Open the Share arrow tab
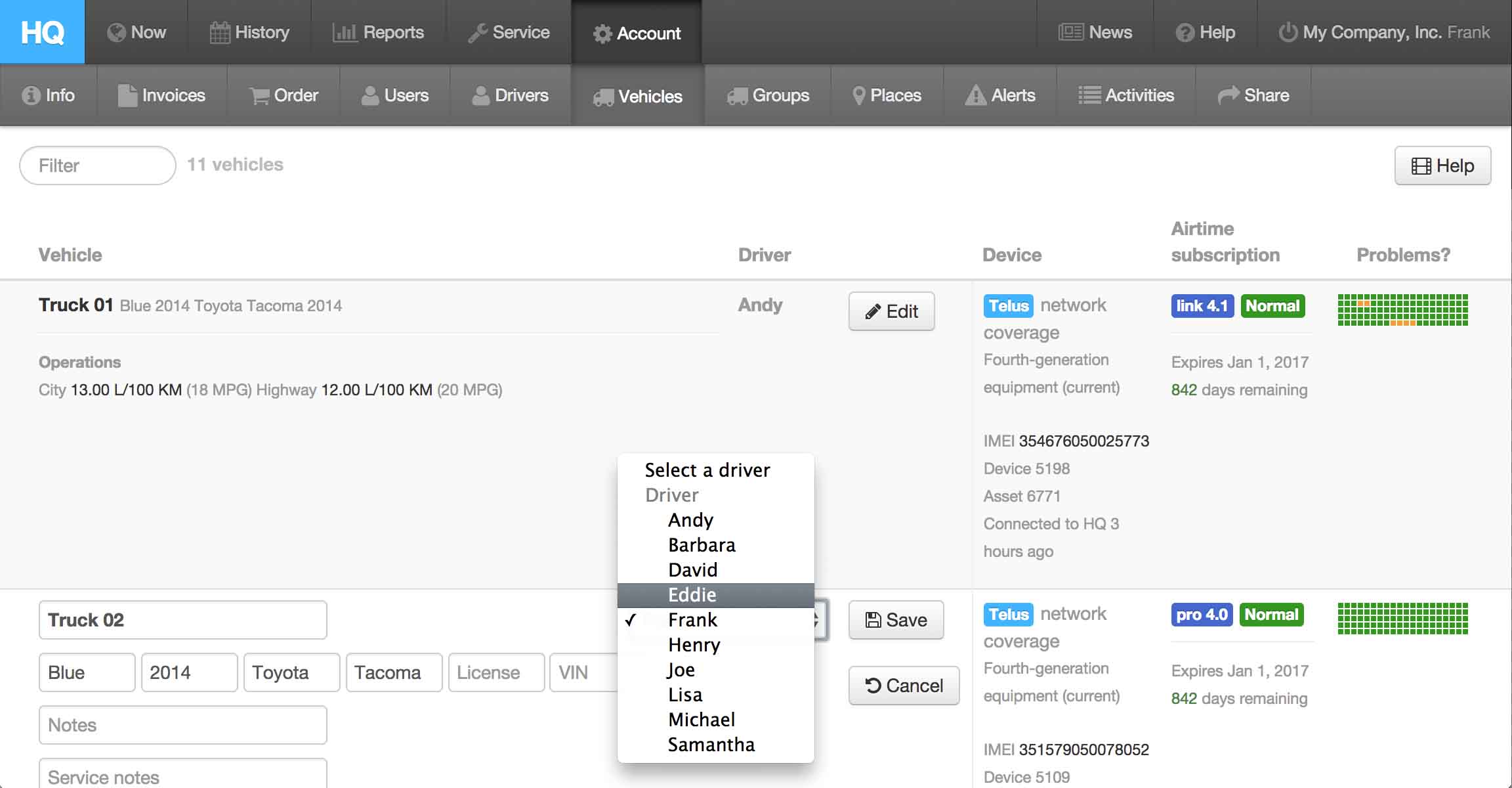This screenshot has width=1512, height=788. click(1253, 95)
